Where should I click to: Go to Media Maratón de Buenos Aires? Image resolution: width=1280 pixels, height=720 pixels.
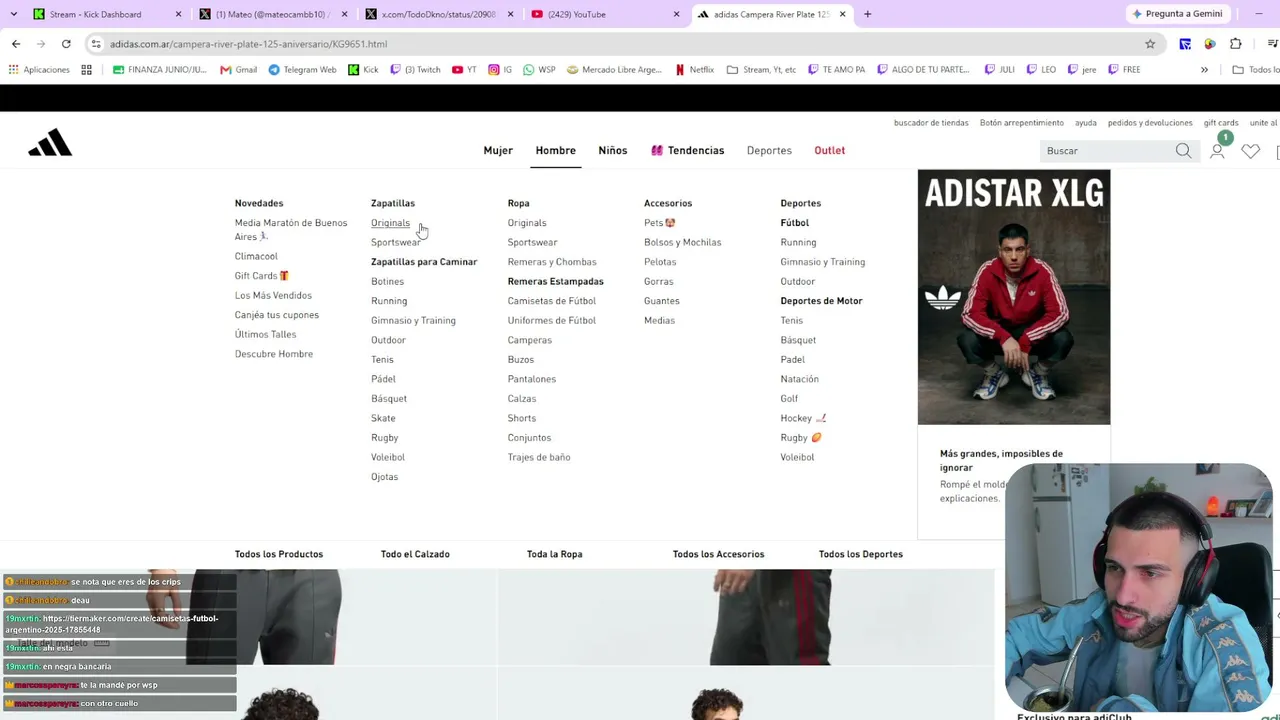pos(291,229)
